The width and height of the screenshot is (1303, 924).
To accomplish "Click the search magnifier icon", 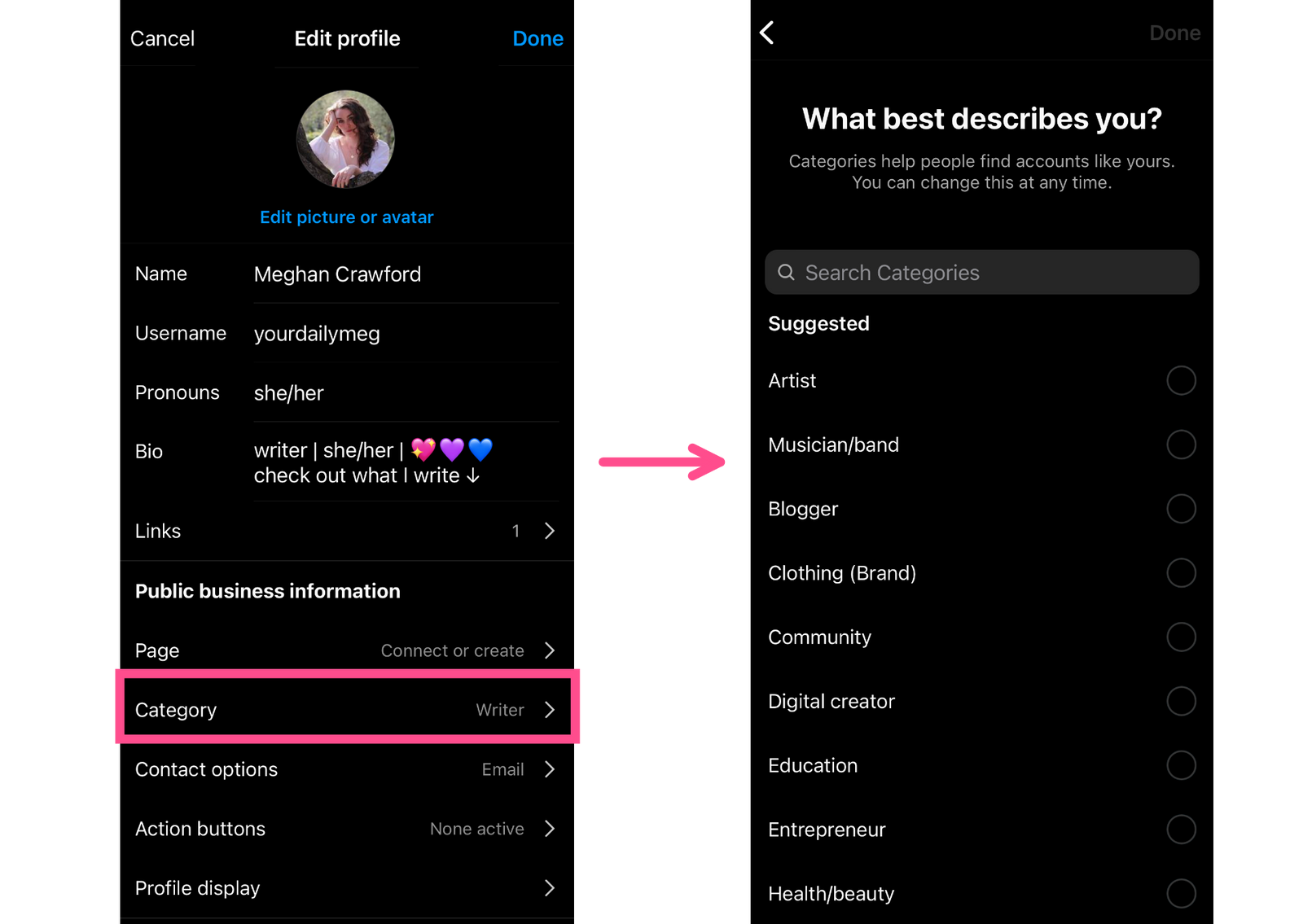I will point(786,272).
